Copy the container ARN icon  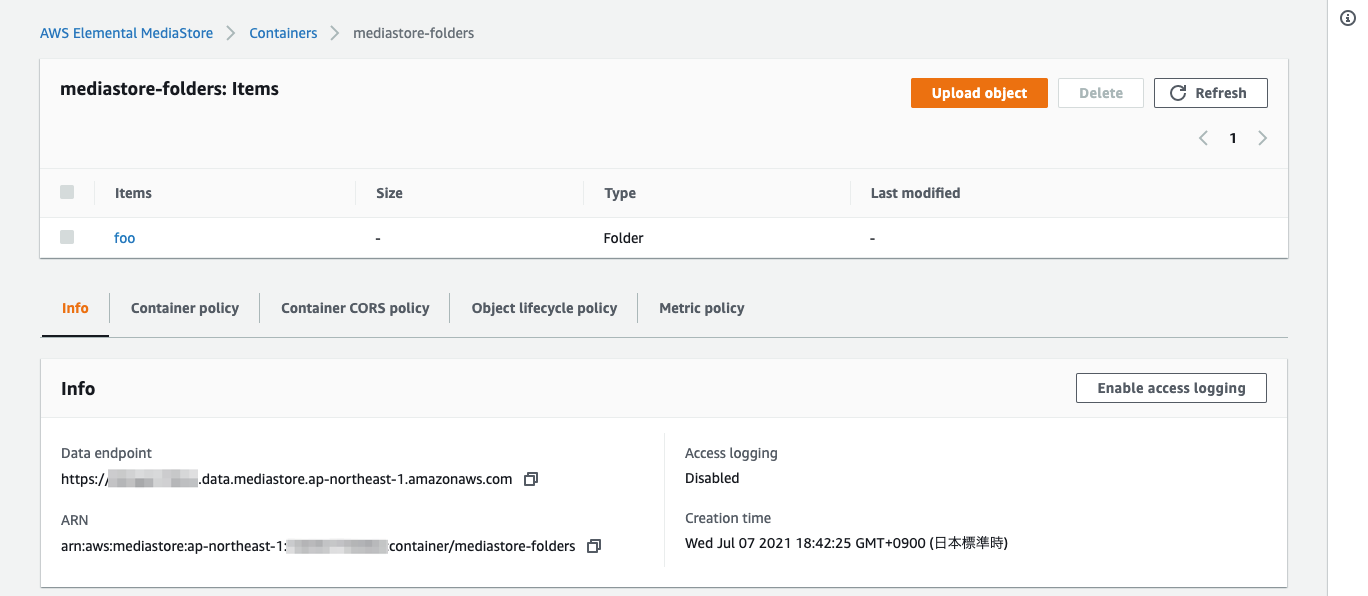tap(594, 546)
